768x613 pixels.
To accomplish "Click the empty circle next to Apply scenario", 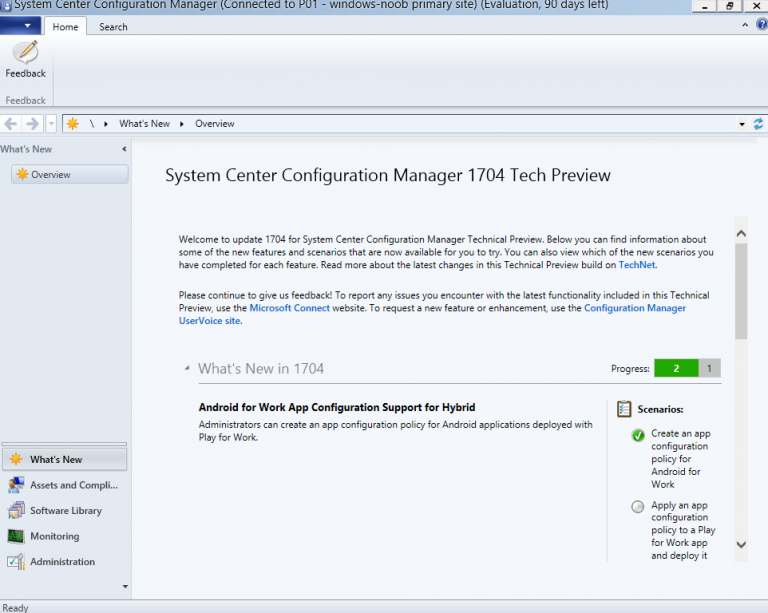I will (x=638, y=506).
